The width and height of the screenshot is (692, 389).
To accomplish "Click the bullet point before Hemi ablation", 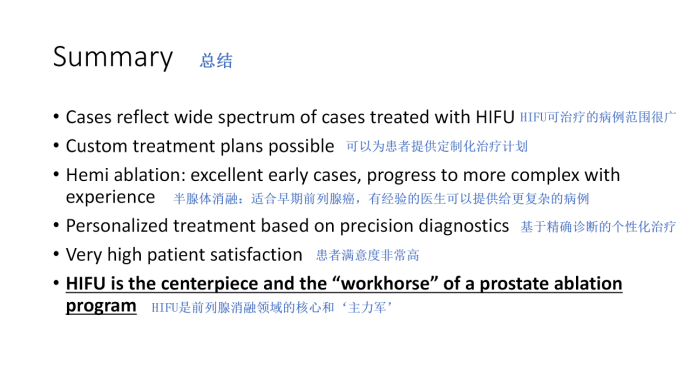I will (x=56, y=174).
